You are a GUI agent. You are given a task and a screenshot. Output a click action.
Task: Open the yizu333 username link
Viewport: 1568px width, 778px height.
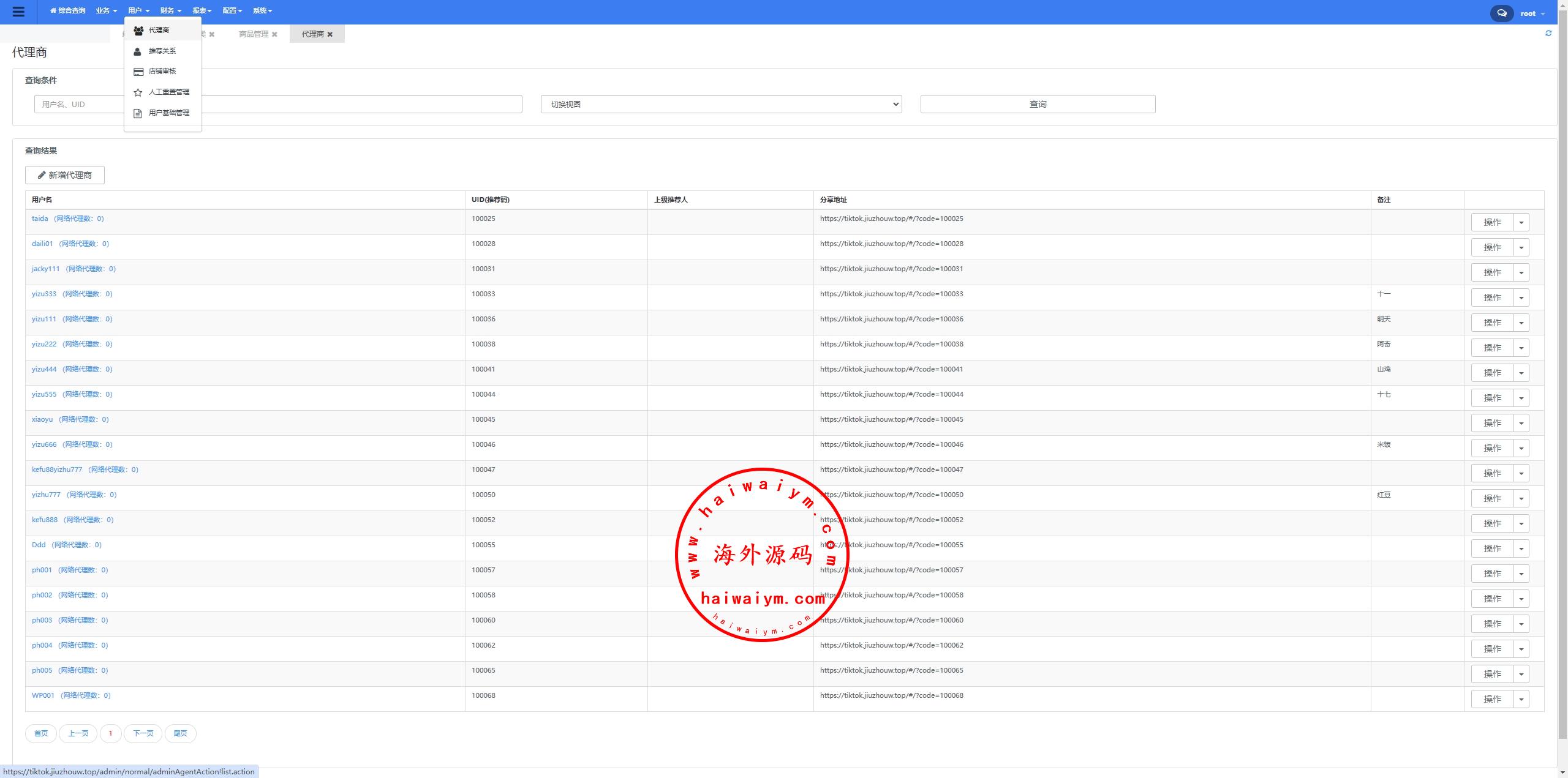pos(44,294)
